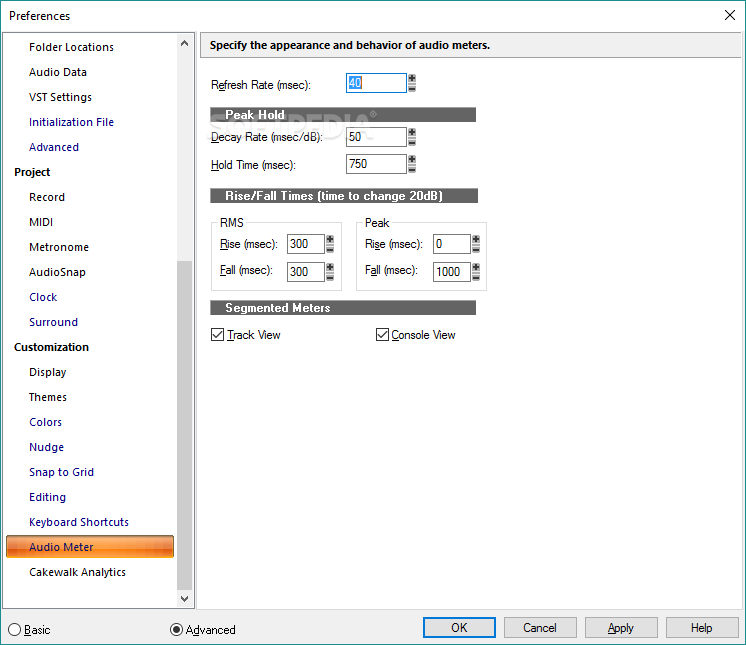Image resolution: width=746 pixels, height=645 pixels.
Task: Open the Colors page
Action: click(45, 422)
